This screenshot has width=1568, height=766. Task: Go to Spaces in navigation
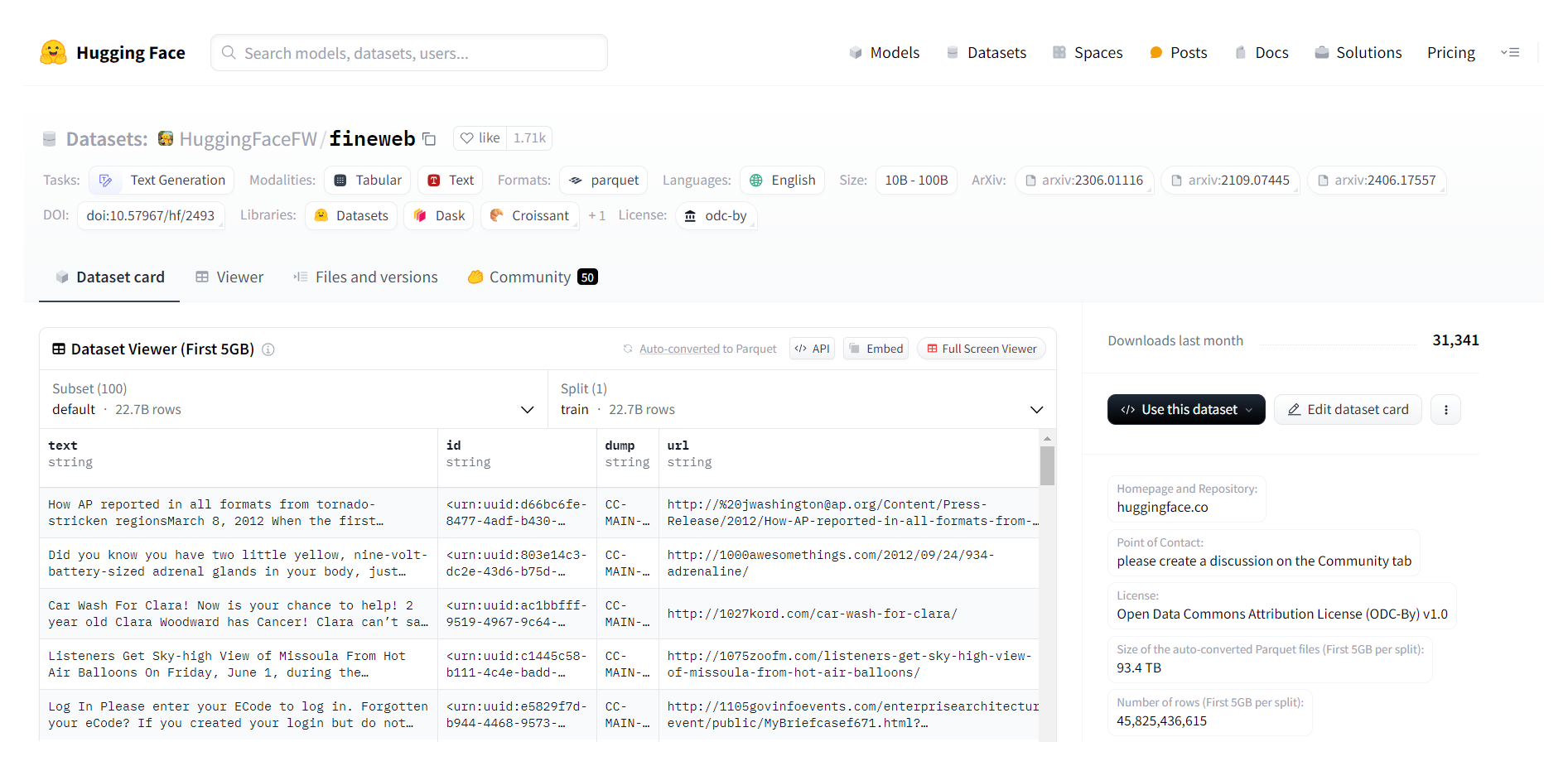click(1088, 53)
